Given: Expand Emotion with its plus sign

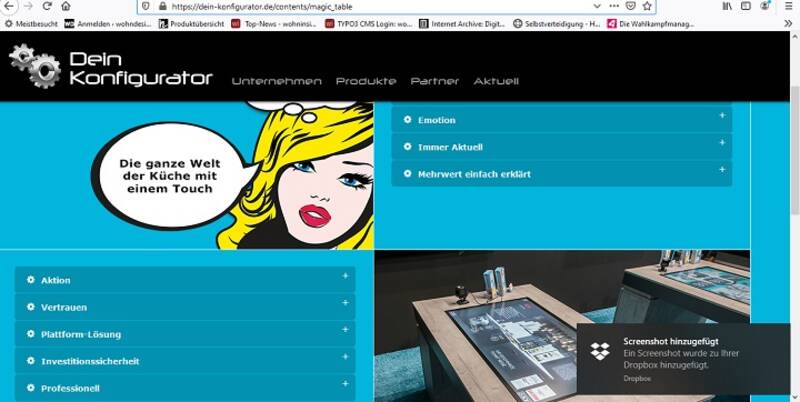Looking at the screenshot, I should coord(722,115).
